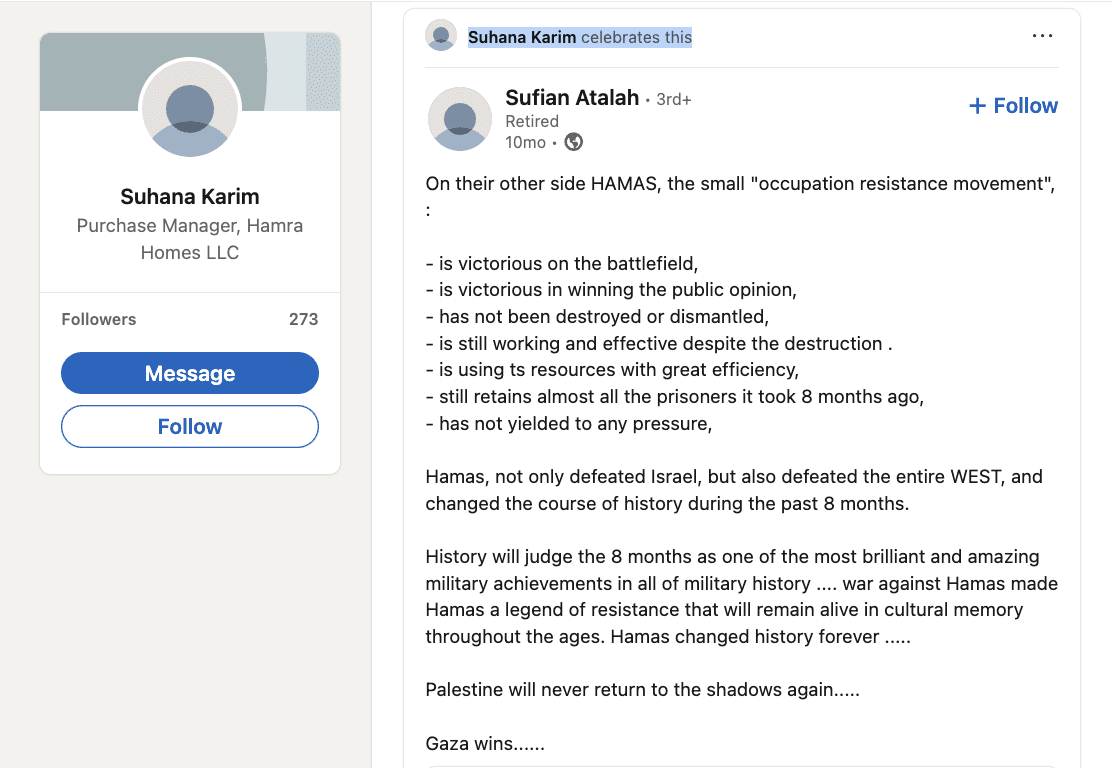Click Purchase Manager, Hamra Homes LLC headline
This screenshot has height=768, width=1112.
[x=190, y=239]
